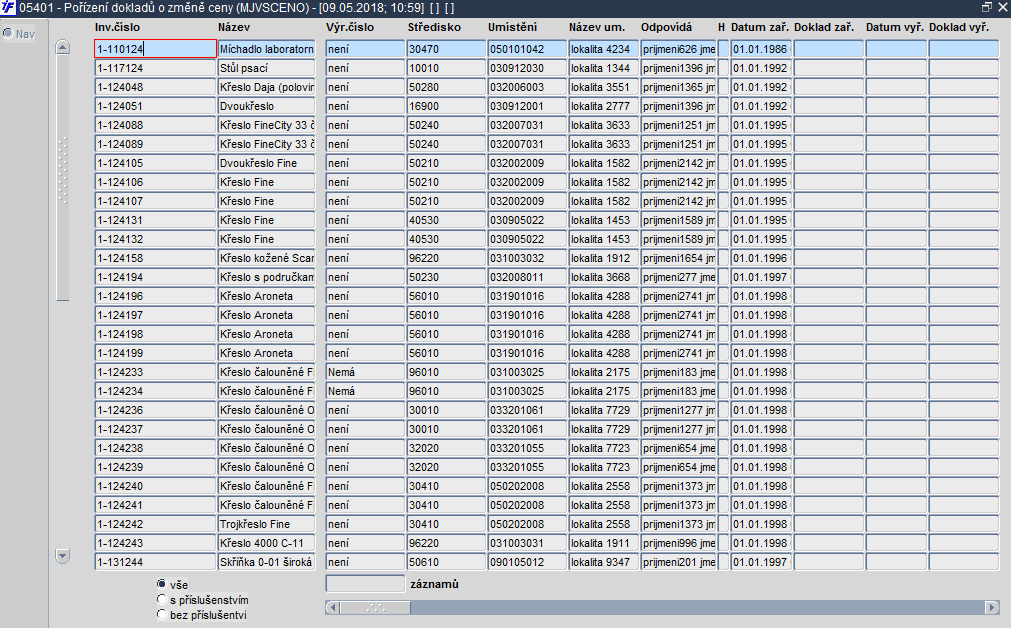The image size is (1011, 628).
Task: Click date cell 01.01.1986
Action: [x=761, y=49]
